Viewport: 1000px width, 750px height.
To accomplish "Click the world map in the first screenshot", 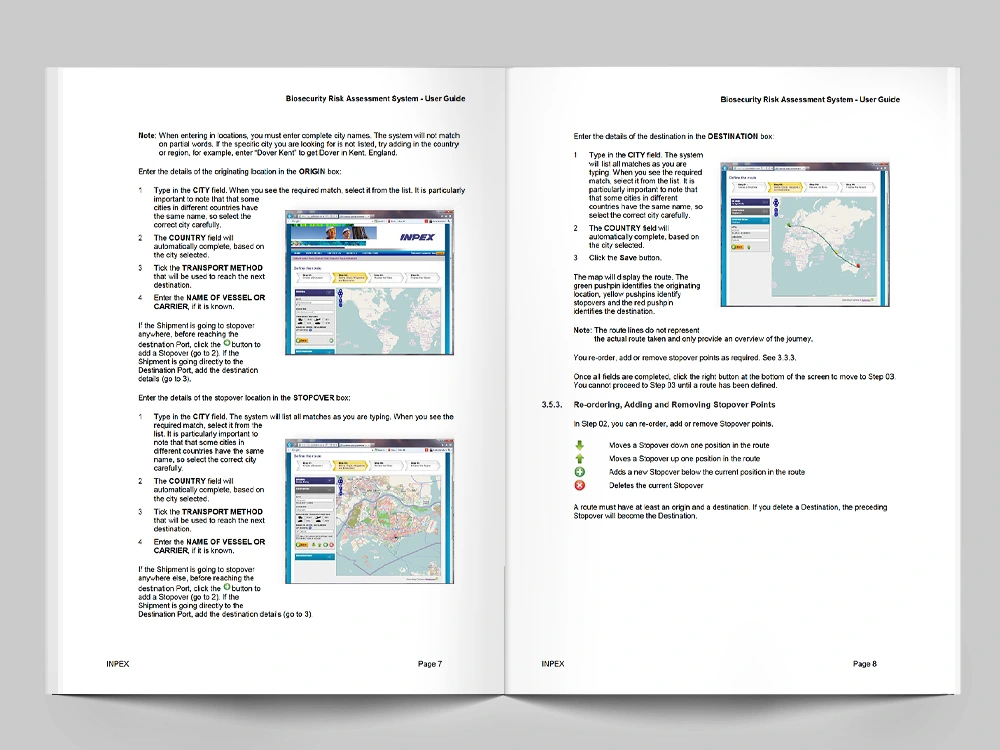I will tap(398, 320).
